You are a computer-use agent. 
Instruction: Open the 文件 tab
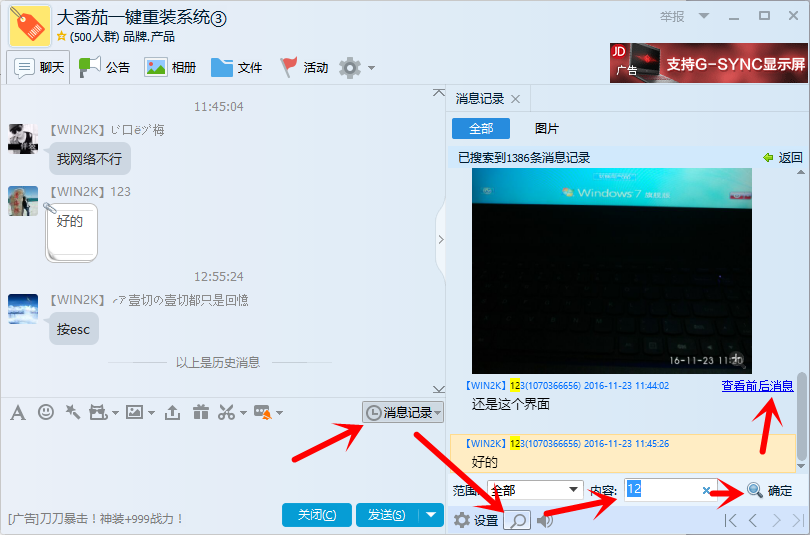237,67
